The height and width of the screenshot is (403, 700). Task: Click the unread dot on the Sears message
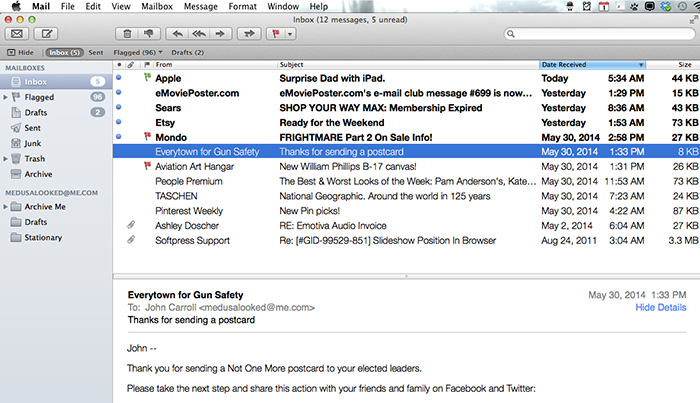click(119, 107)
